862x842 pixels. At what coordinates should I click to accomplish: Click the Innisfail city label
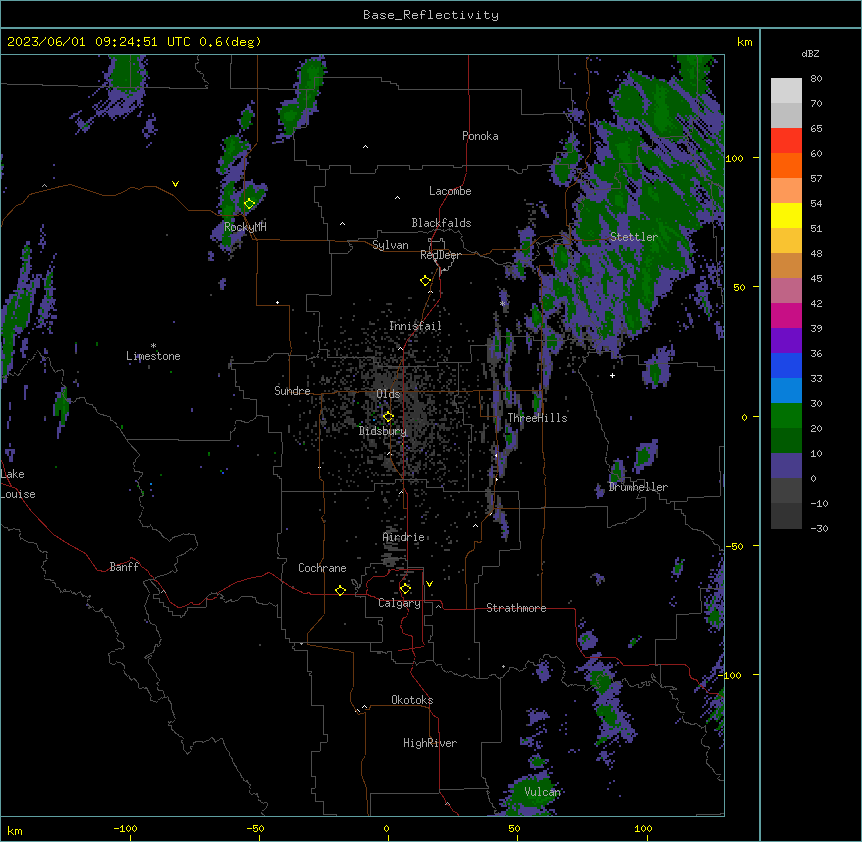(x=415, y=326)
